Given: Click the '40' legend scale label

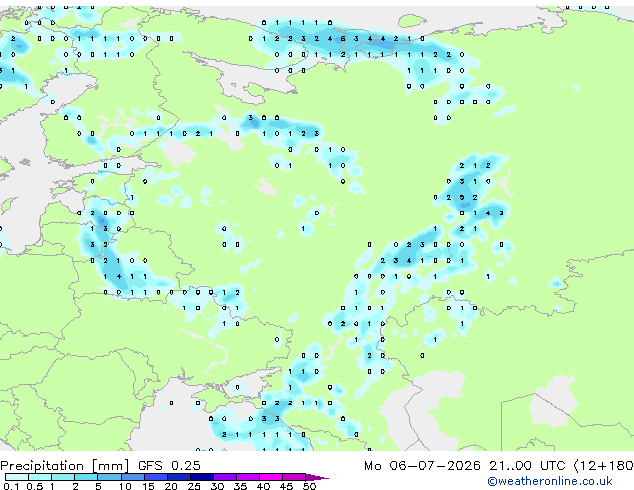Looking at the screenshot, I should coord(263,486).
